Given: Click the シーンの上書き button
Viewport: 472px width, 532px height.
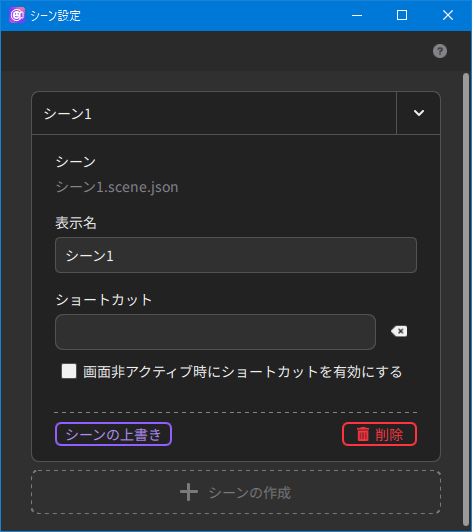Looking at the screenshot, I should click(x=114, y=434).
